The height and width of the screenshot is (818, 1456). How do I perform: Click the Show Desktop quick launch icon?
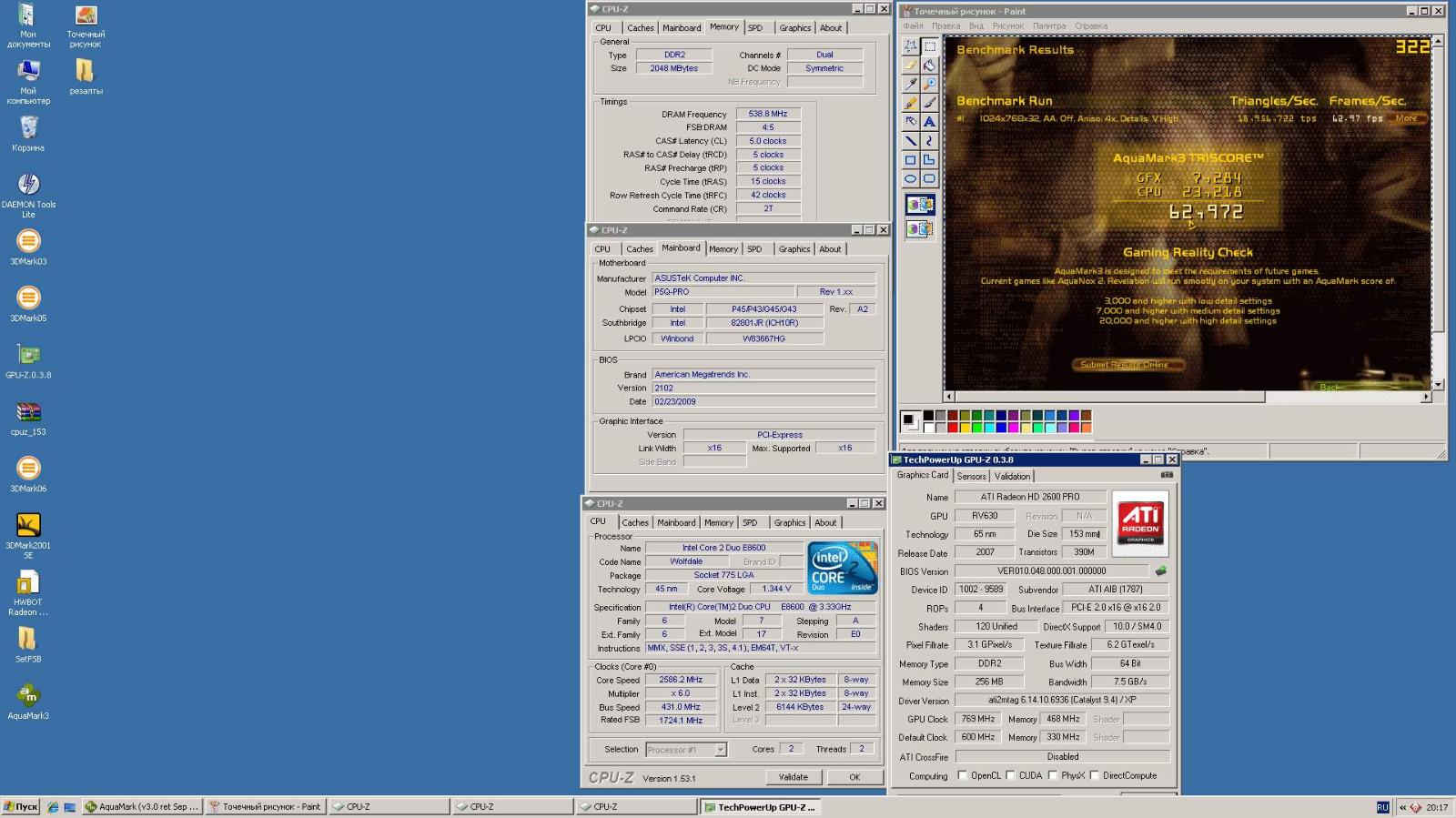[69, 807]
